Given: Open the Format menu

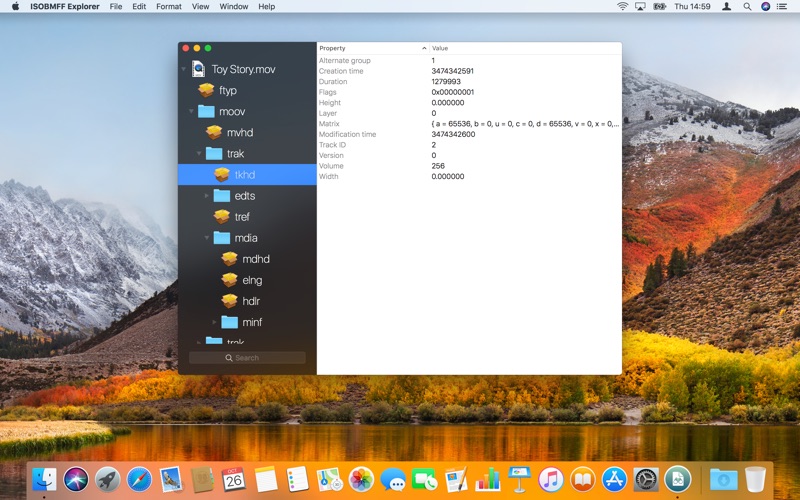Looking at the screenshot, I should click(168, 7).
